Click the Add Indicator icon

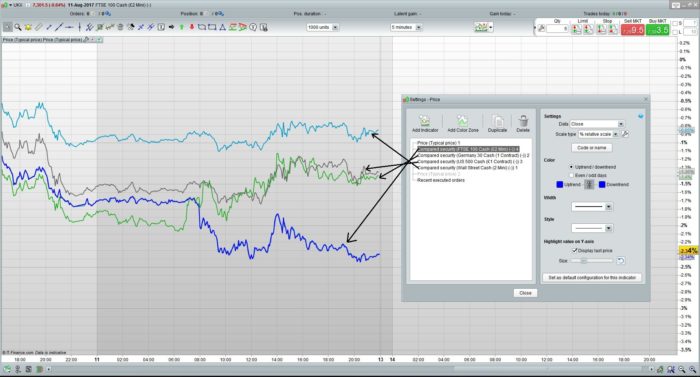[425, 121]
